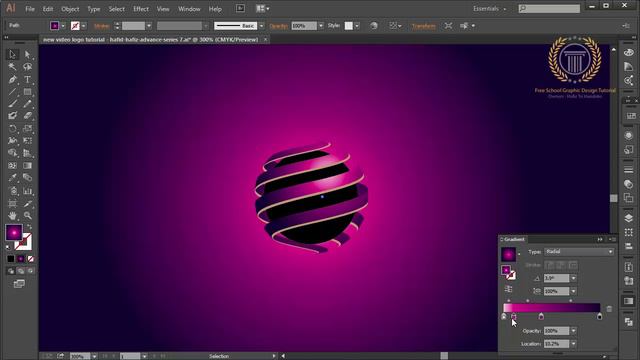Select the Shape Builder tool

(x=12, y=153)
